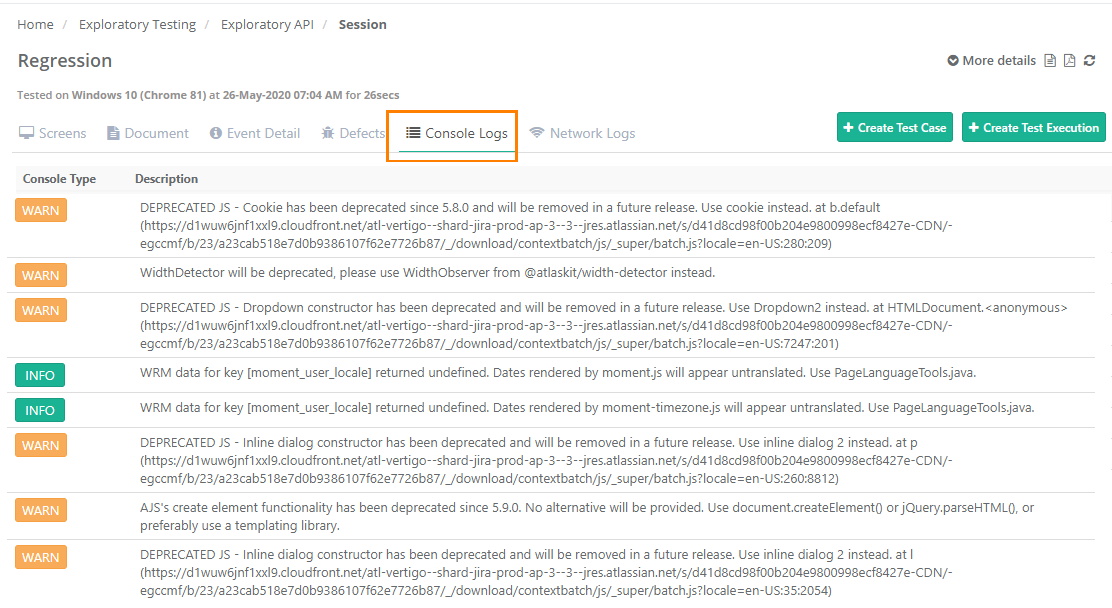This screenshot has width=1112, height=608.
Task: Go to Exploratory API breadcrumb
Action: pos(267,24)
